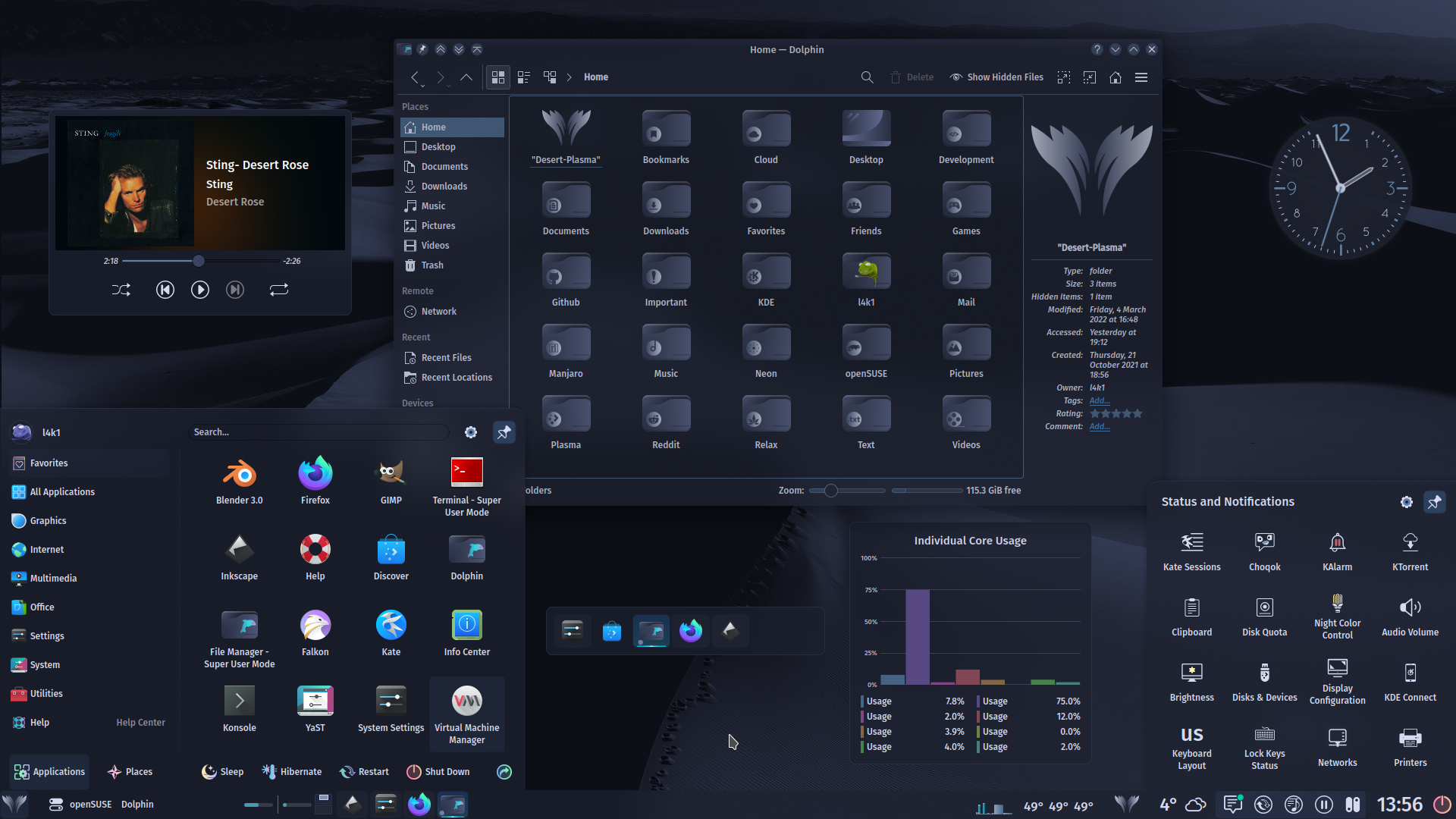Open Dolphin search tool
The image size is (1456, 819).
868,77
